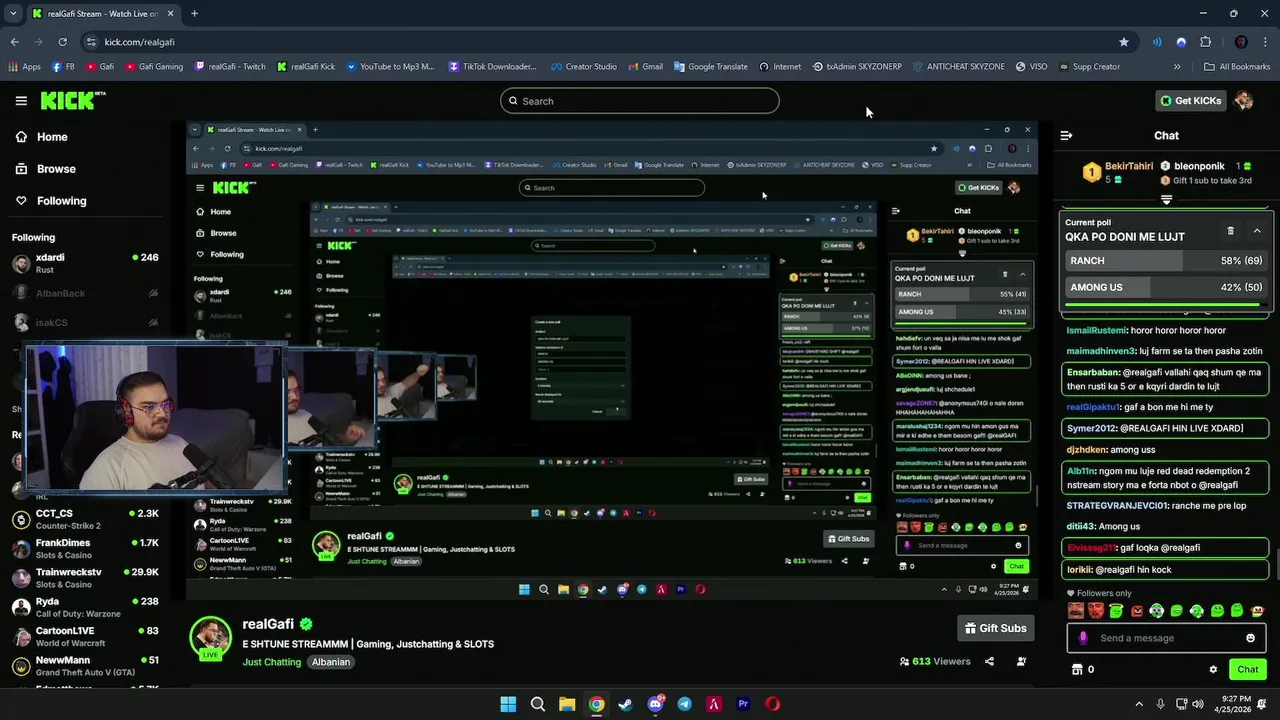Open the hamburger sidebar menu
Viewport: 1280px width, 720px height.
click(21, 101)
